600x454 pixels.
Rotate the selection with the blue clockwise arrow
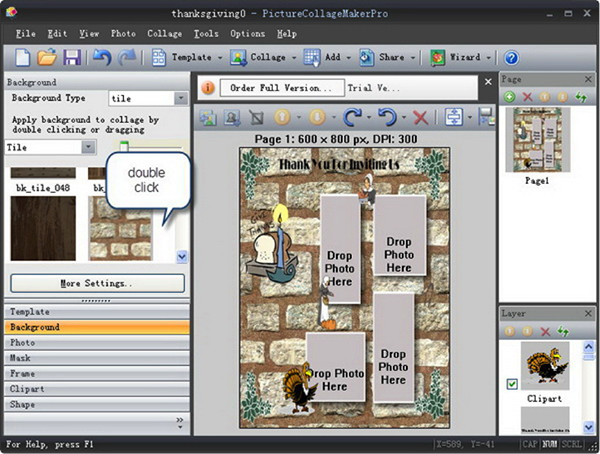click(352, 117)
